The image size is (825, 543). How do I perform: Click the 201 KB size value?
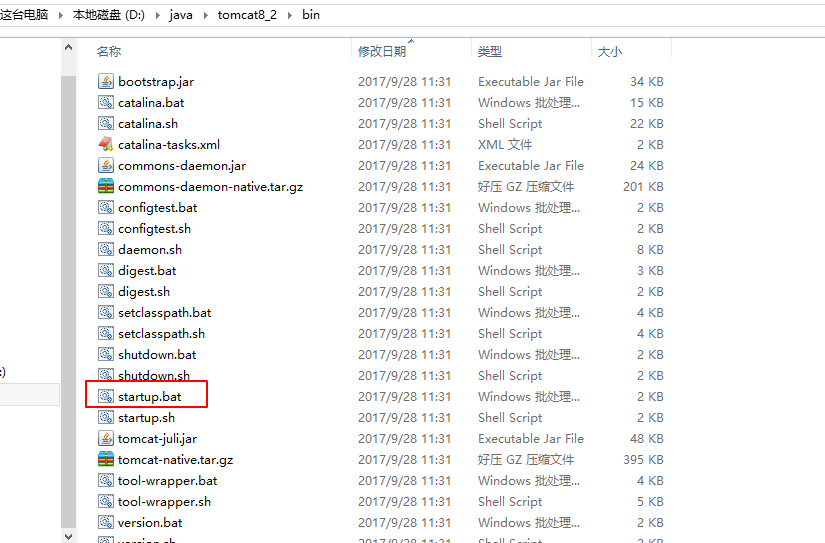point(643,186)
